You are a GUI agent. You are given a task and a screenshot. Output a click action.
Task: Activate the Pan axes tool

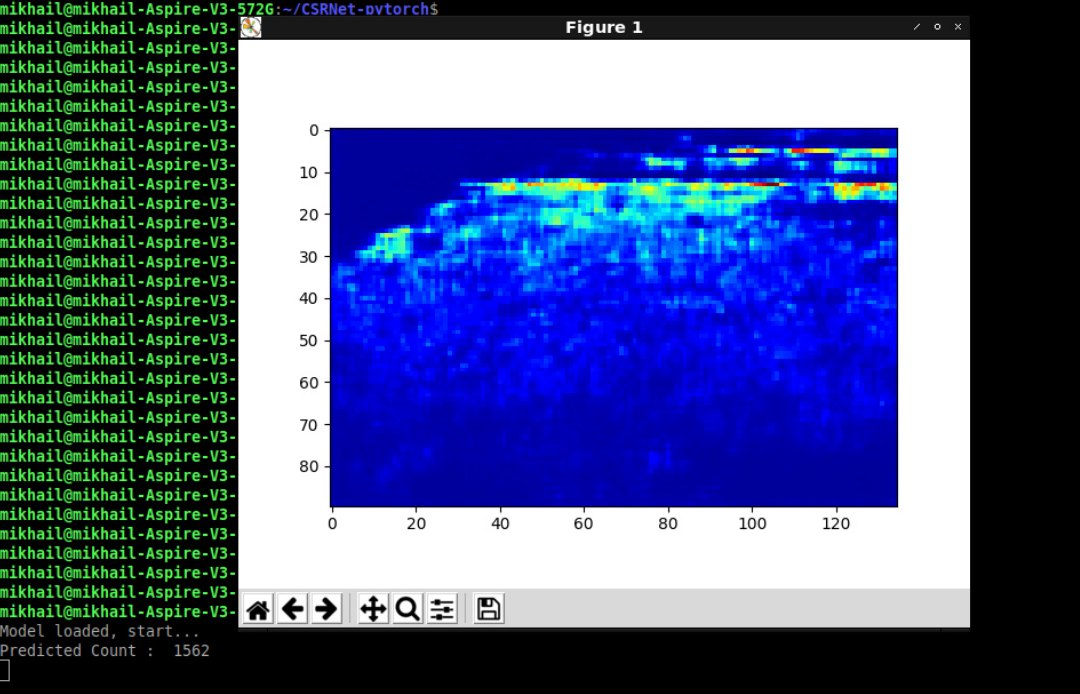point(373,608)
